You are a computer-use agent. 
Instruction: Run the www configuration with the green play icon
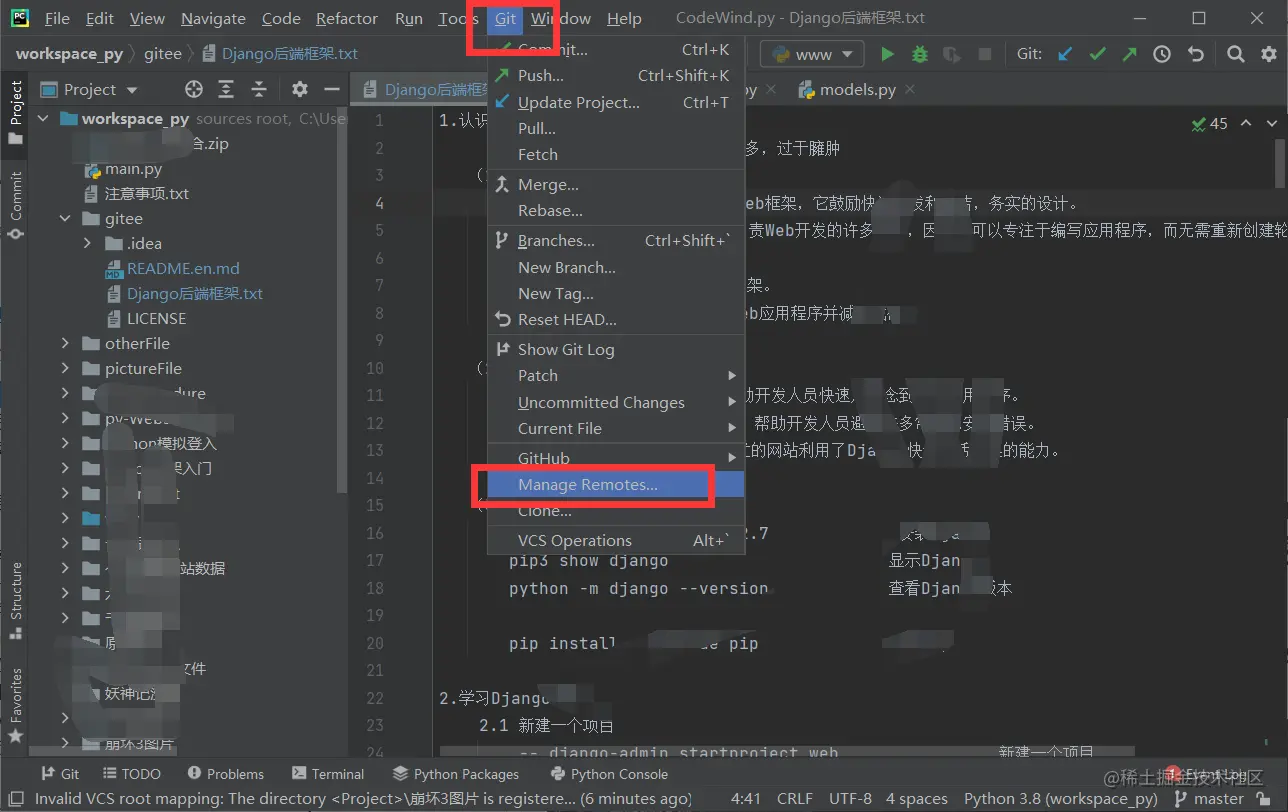[x=886, y=54]
